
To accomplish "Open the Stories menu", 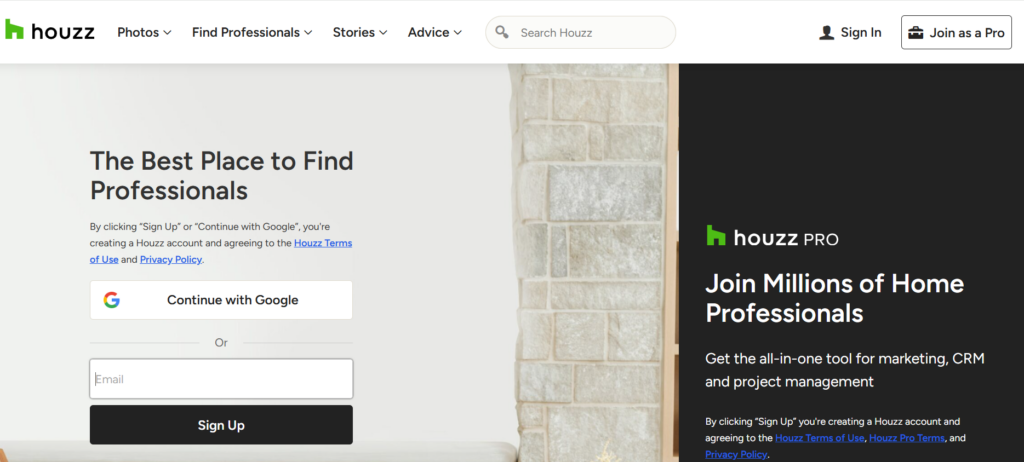I will click(360, 33).
